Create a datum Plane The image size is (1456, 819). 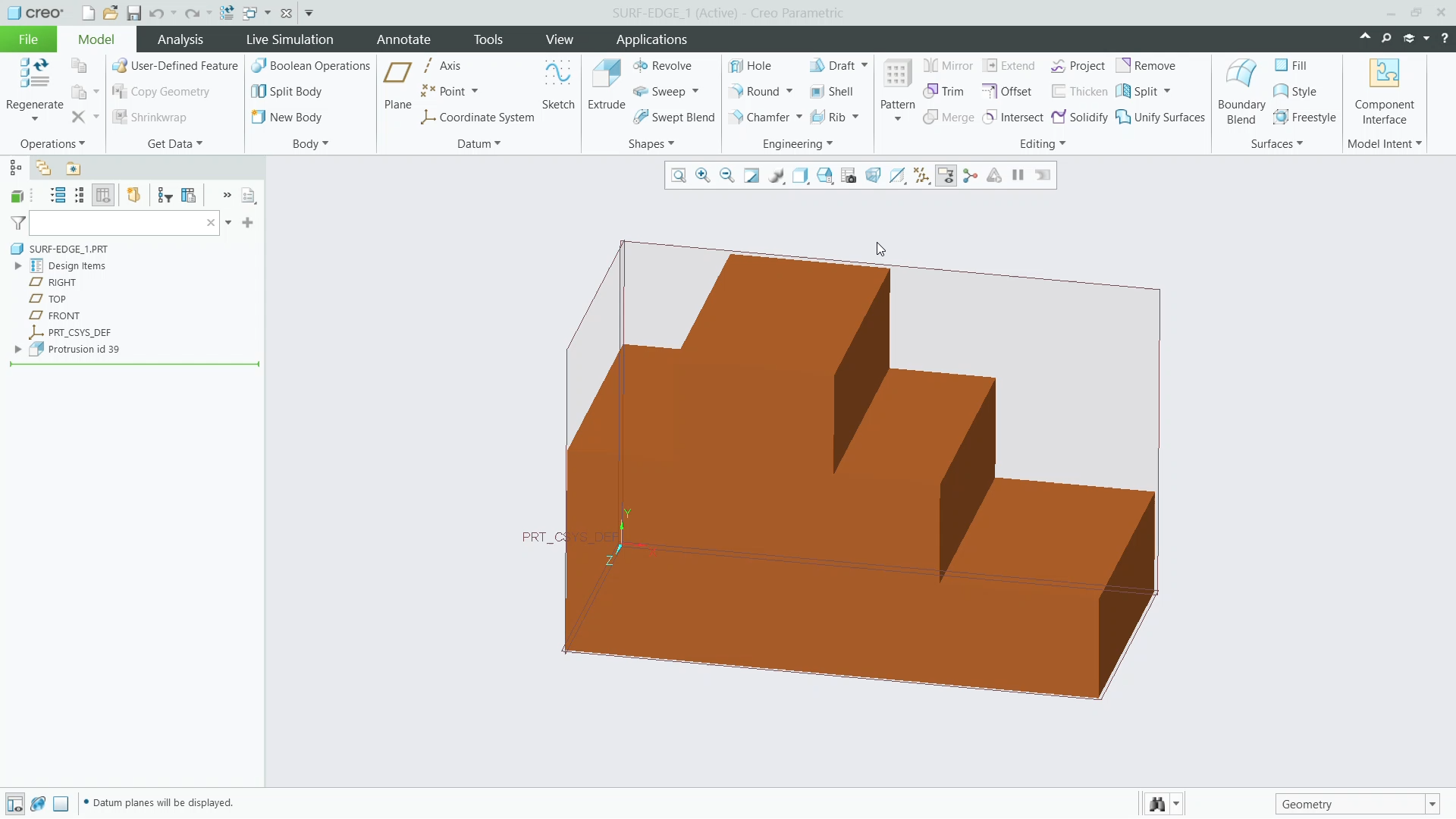(x=397, y=84)
